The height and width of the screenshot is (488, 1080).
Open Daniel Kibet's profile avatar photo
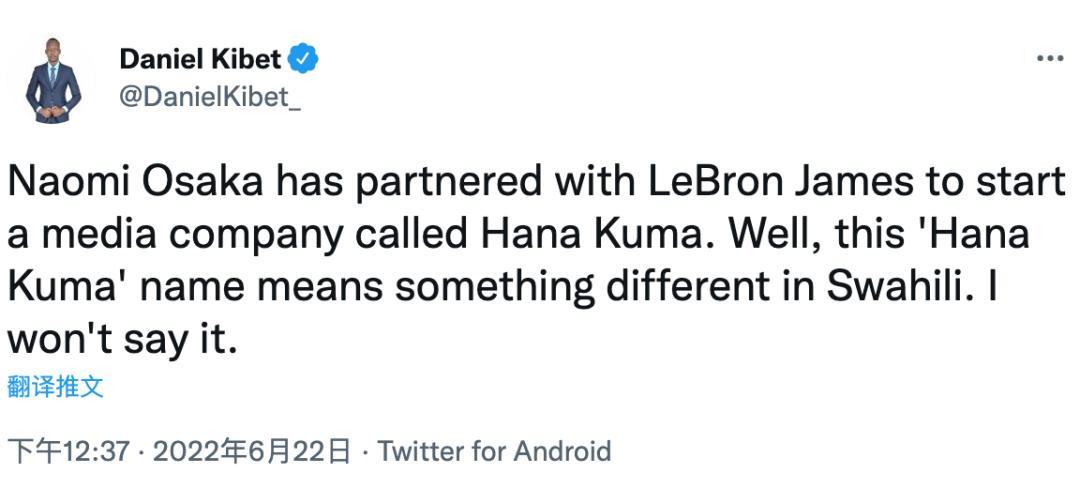[53, 81]
